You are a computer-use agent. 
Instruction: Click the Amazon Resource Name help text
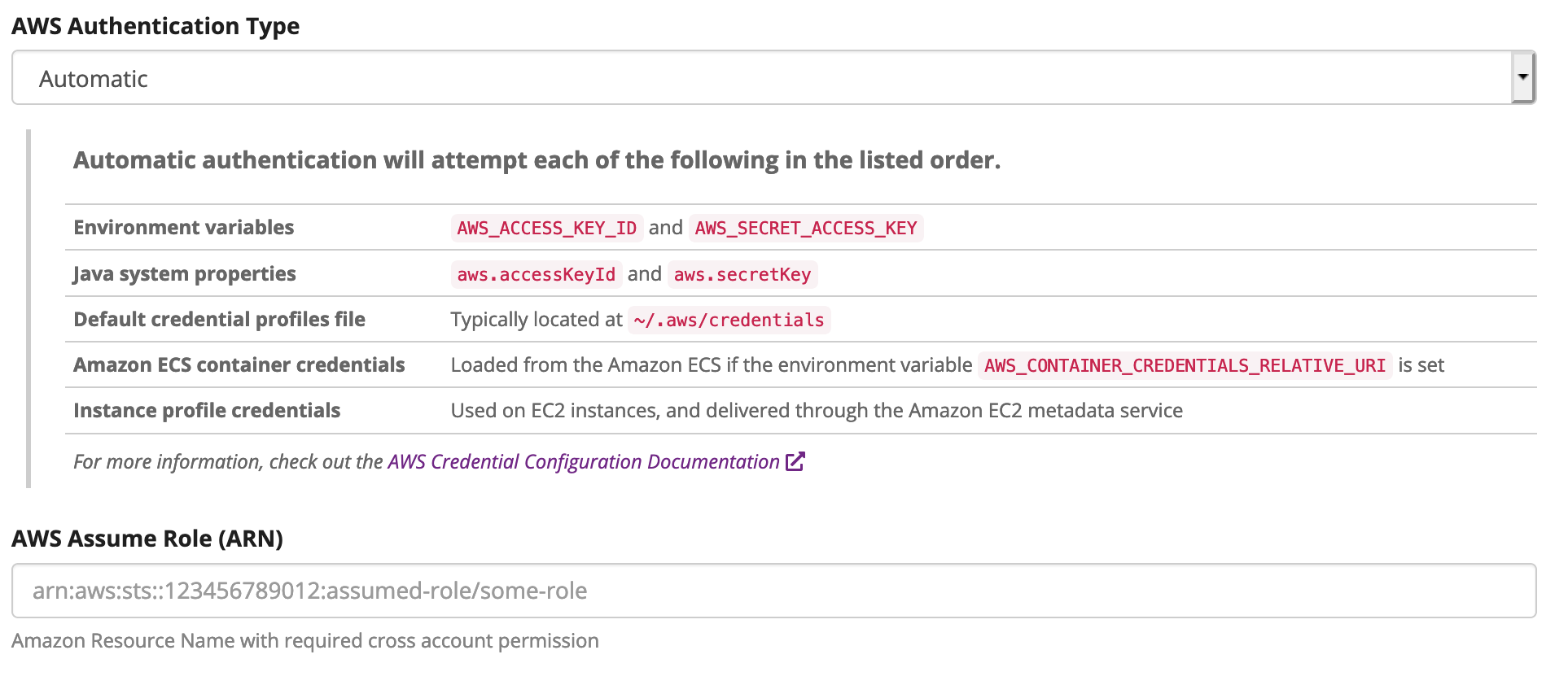(304, 641)
